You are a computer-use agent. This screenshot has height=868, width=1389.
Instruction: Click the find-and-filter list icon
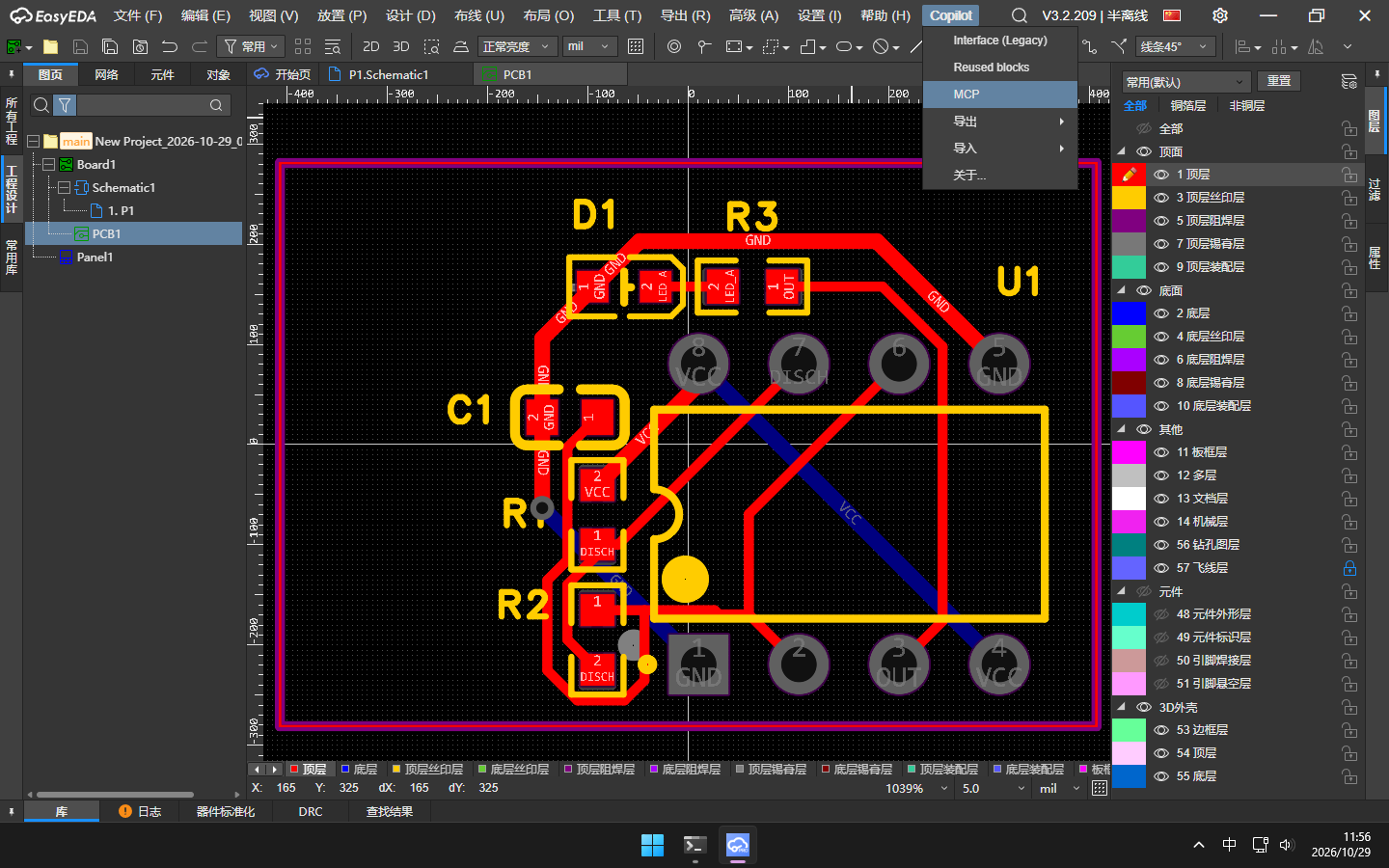[x=333, y=46]
